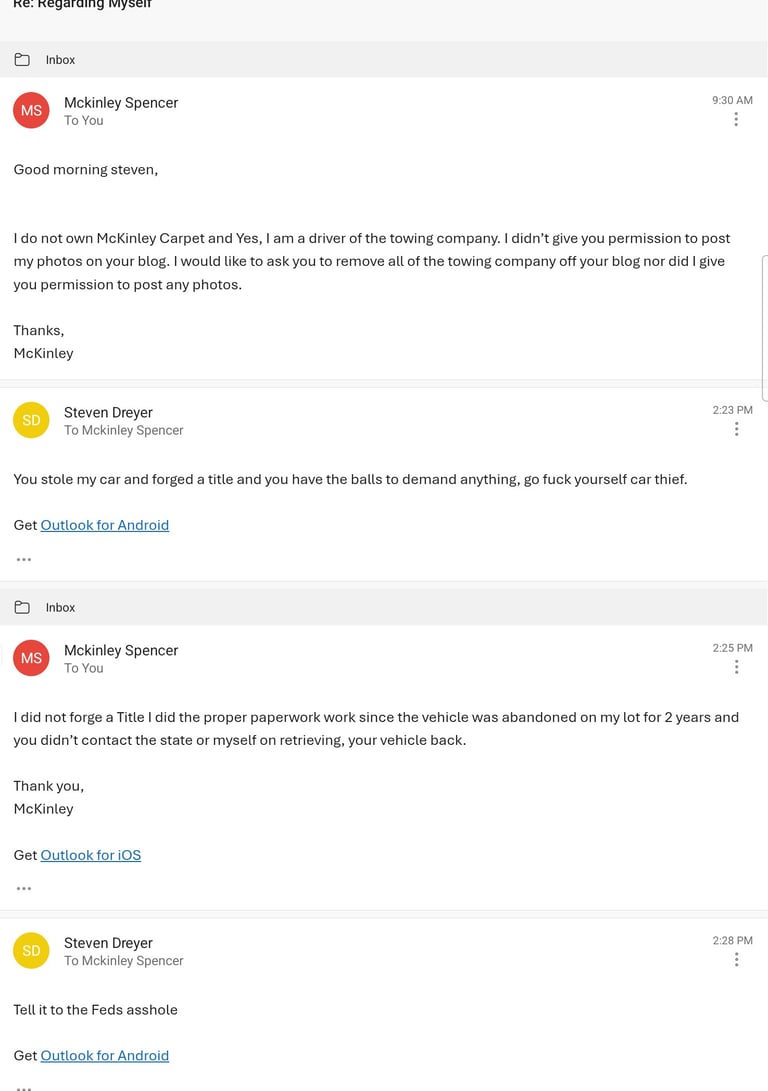
Task: Click the second Inbox folder icon
Action: [22, 607]
